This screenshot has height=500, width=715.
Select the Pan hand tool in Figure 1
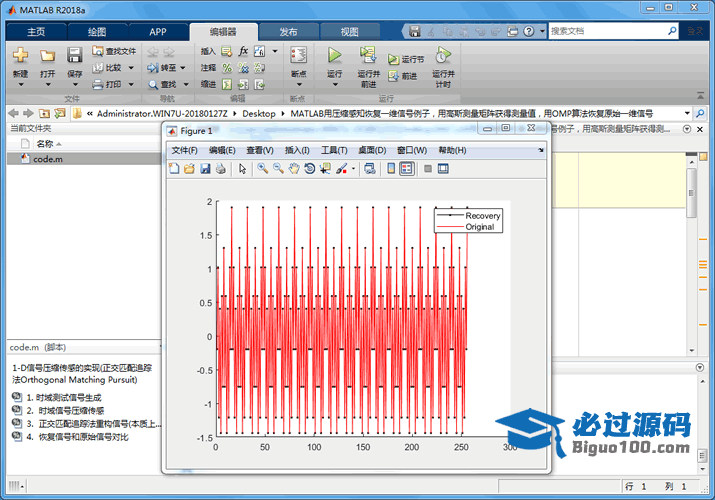point(294,169)
